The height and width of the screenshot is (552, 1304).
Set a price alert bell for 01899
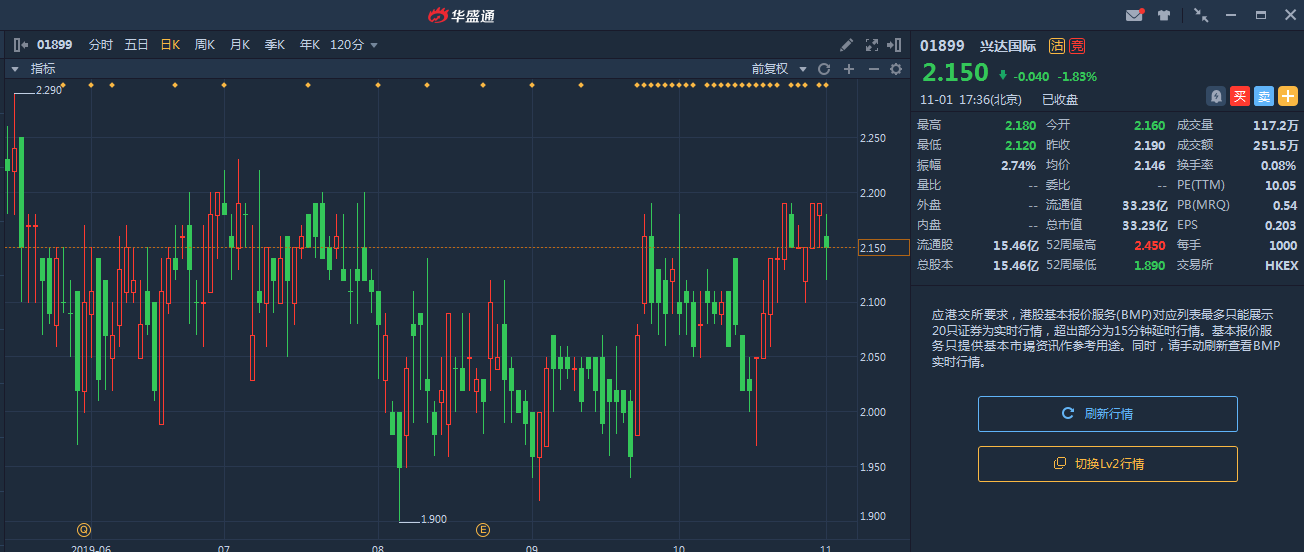[1215, 96]
